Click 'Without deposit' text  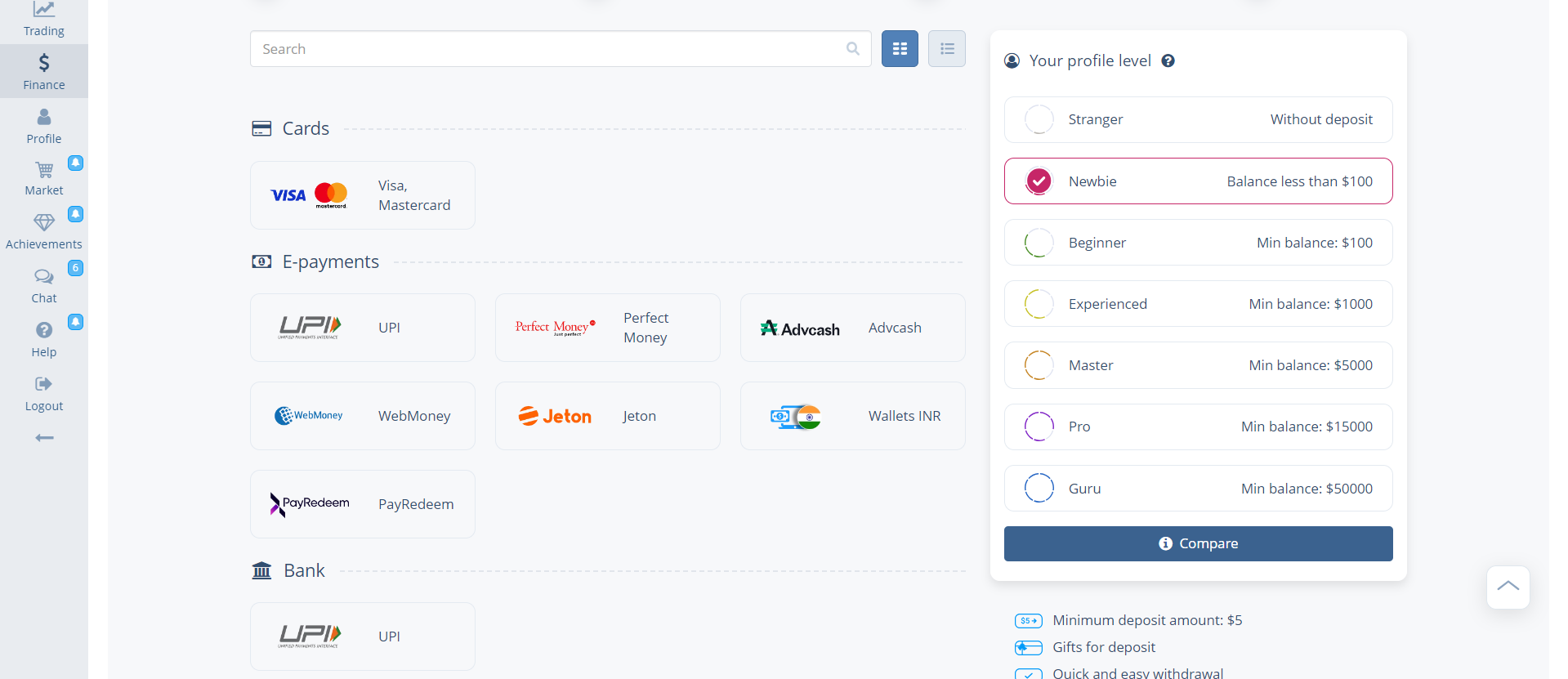pos(1321,119)
